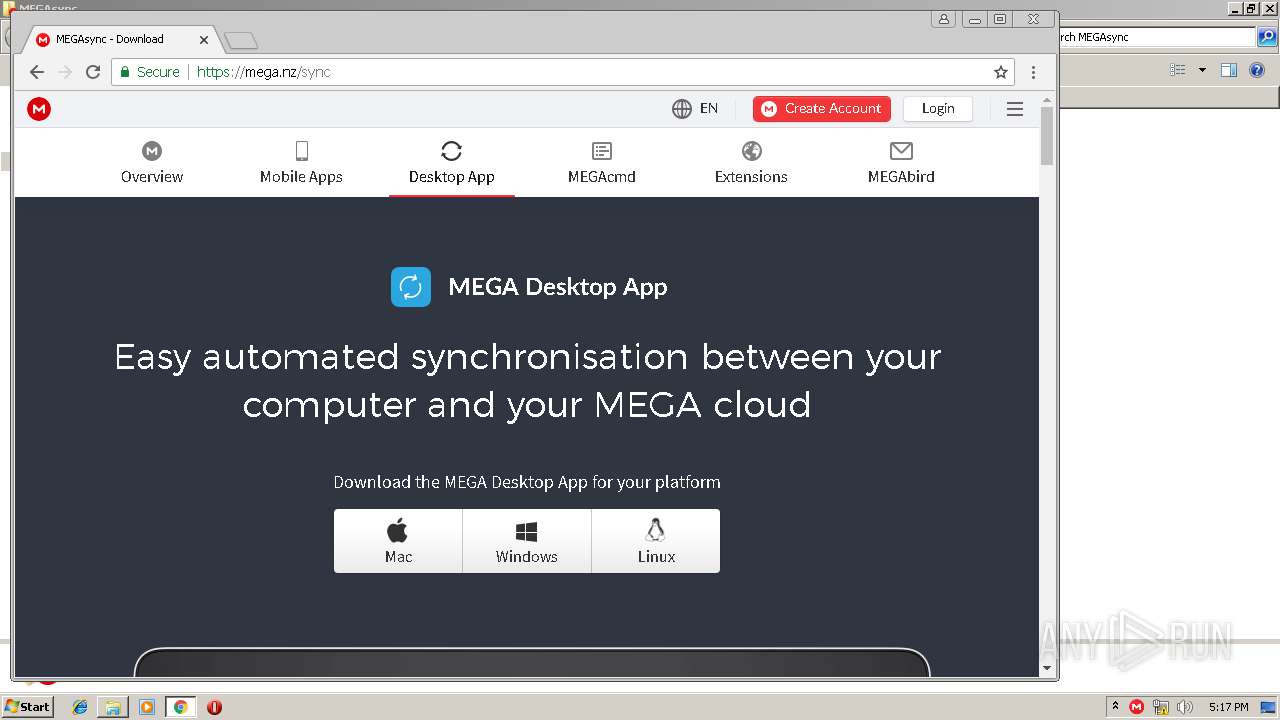Image resolution: width=1280 pixels, height=720 pixels.
Task: Close the MEGAsync - Download tab
Action: coord(204,40)
